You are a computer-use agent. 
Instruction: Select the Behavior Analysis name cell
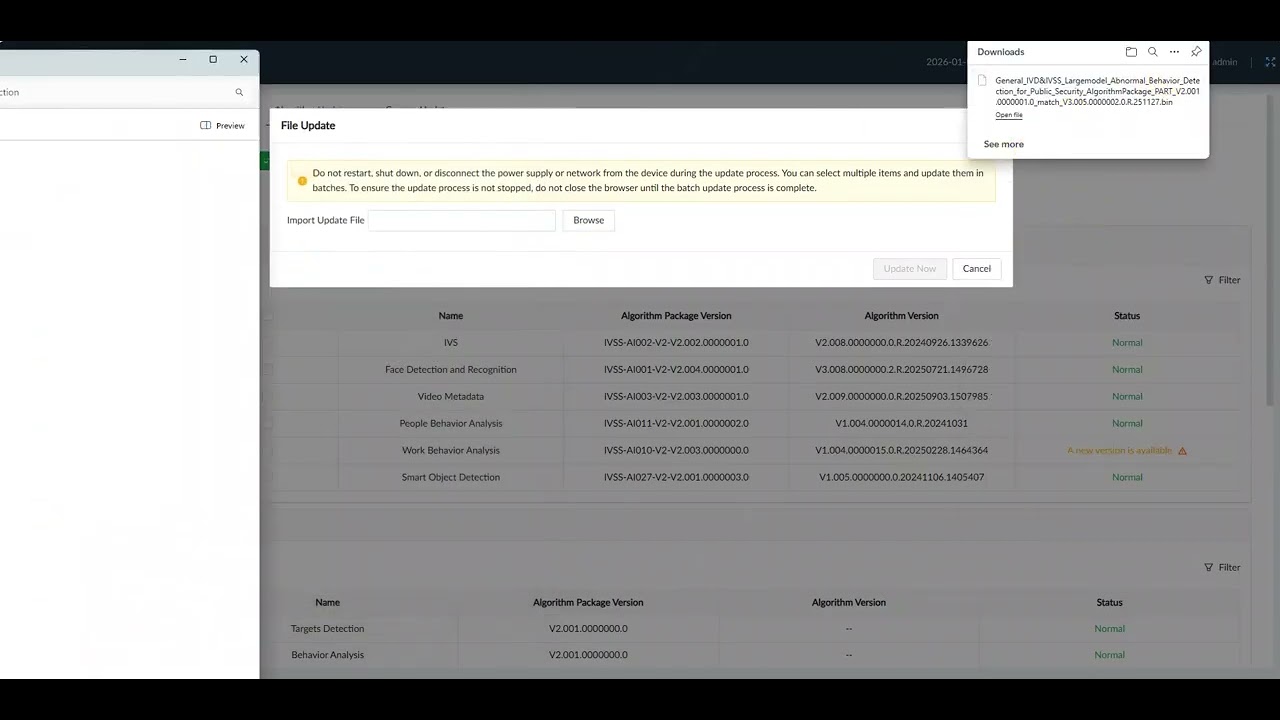(x=328, y=655)
